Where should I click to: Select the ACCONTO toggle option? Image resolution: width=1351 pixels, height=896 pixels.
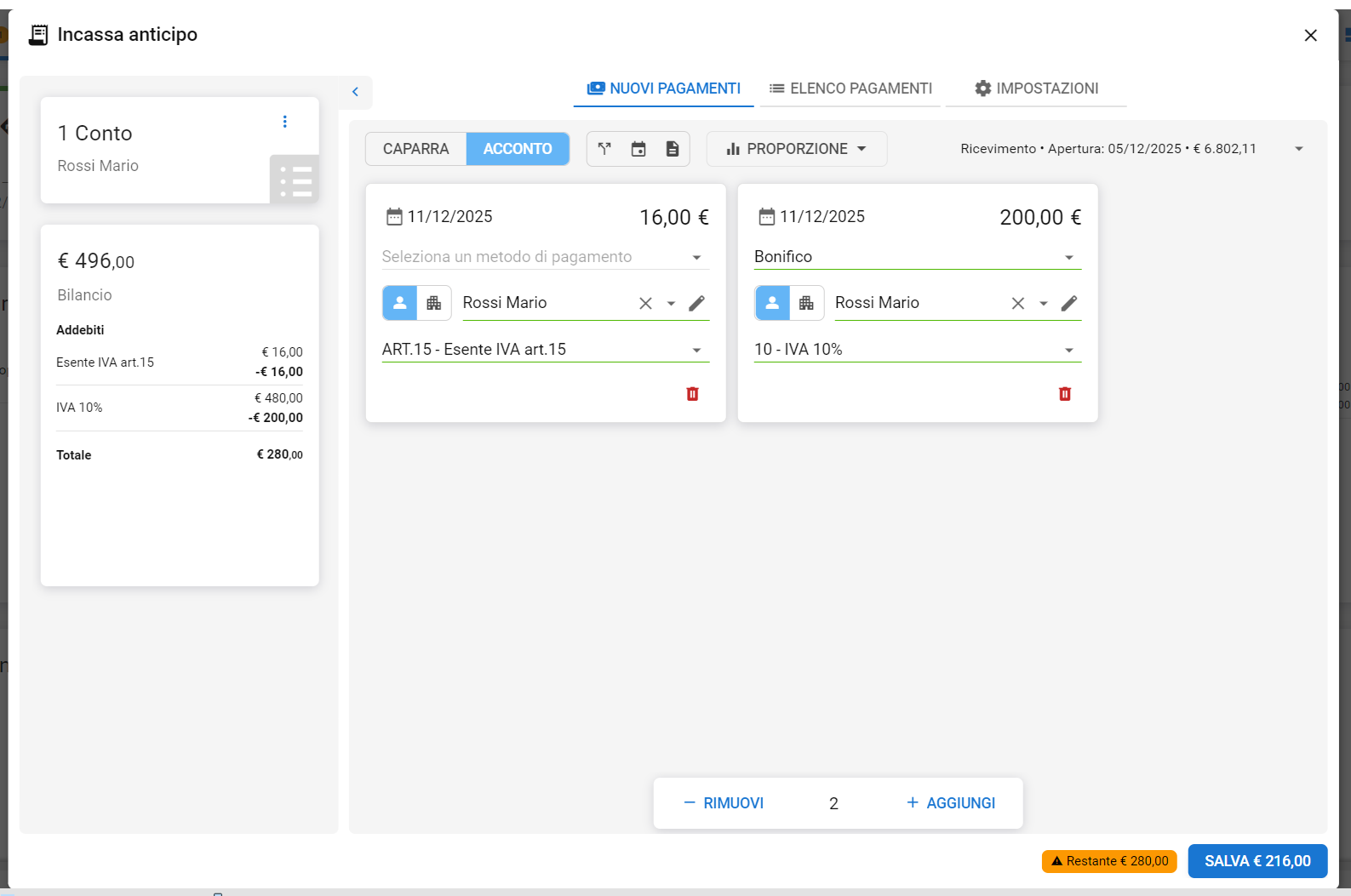point(518,149)
